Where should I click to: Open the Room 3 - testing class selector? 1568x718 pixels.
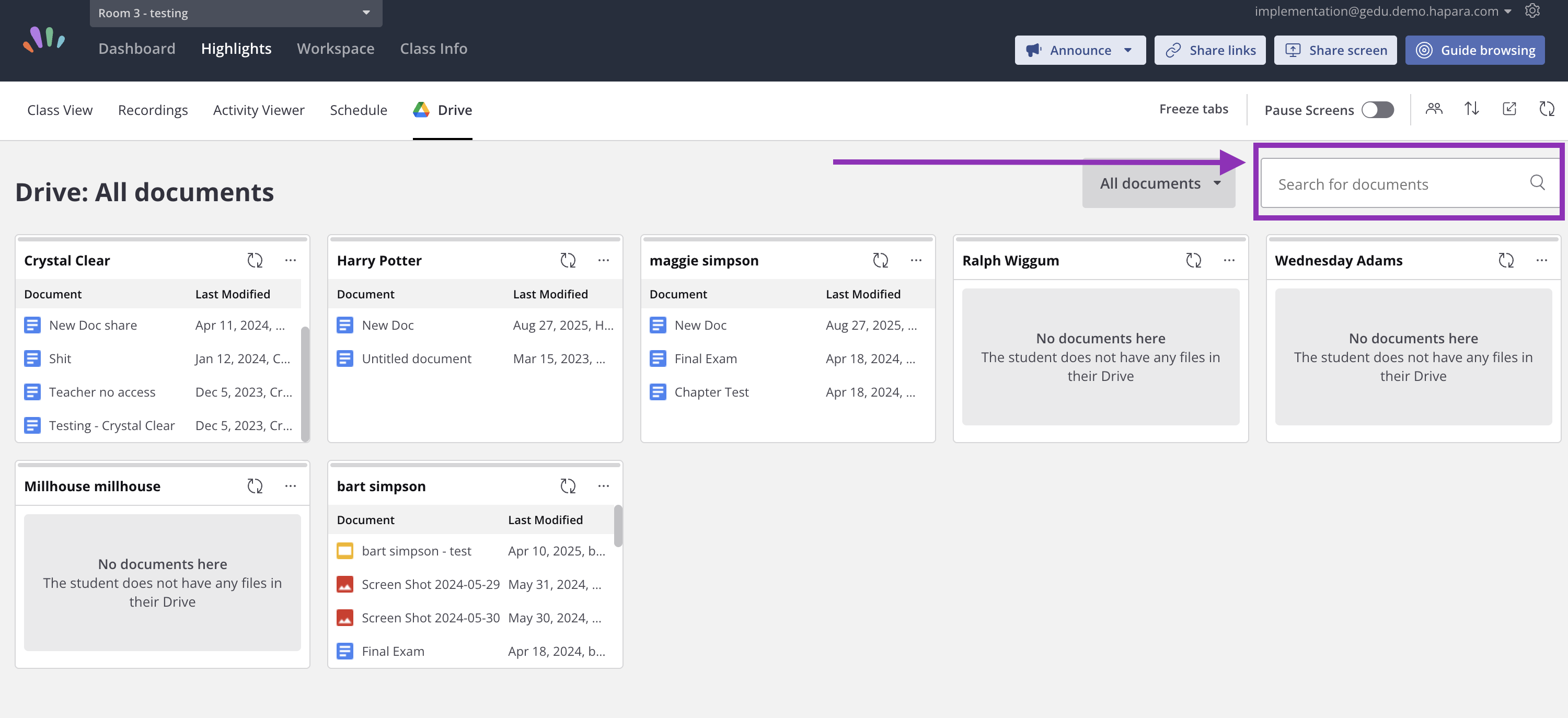tap(236, 13)
